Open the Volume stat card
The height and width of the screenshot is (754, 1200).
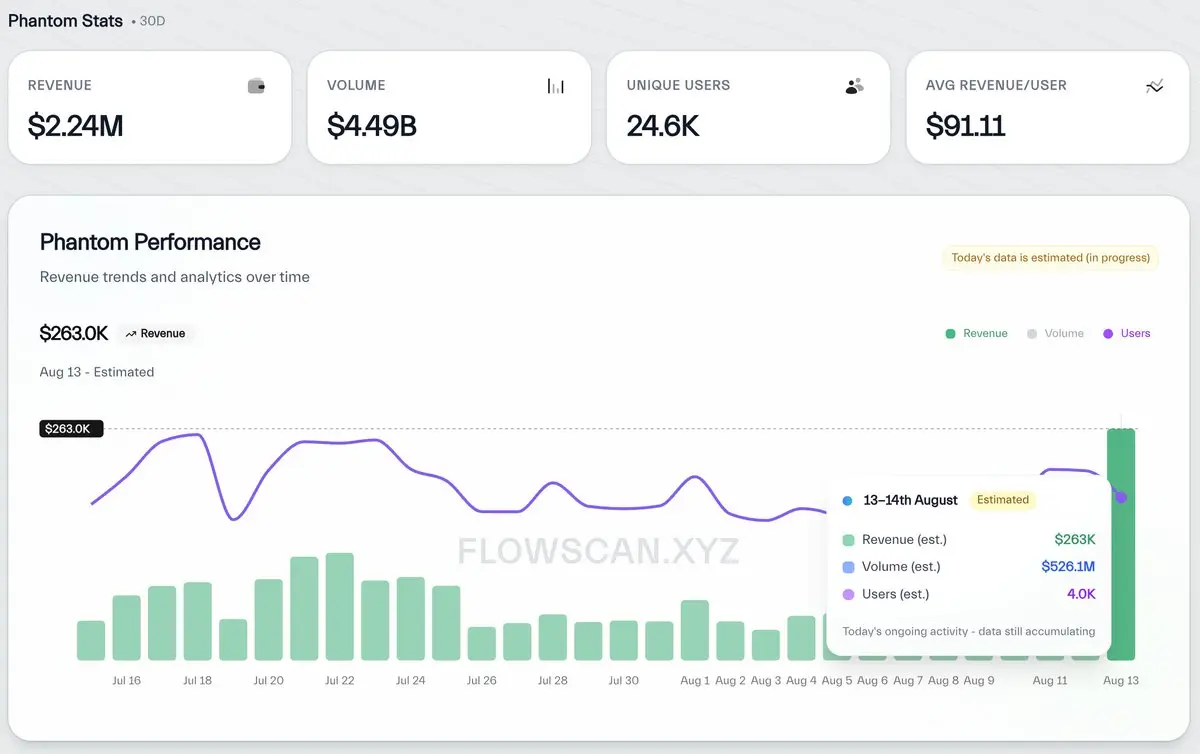449,108
